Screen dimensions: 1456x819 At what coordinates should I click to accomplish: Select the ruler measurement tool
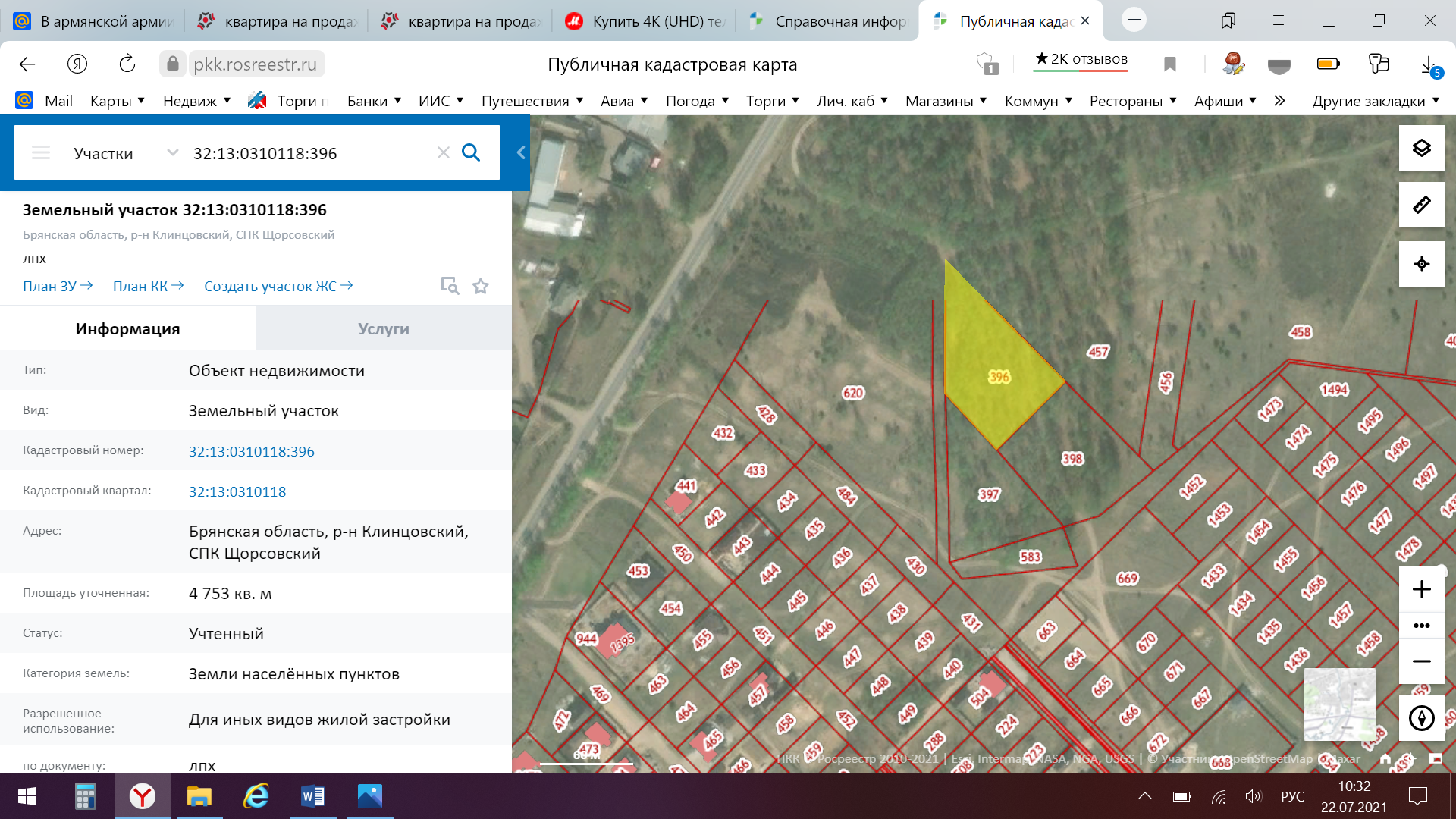1421,205
